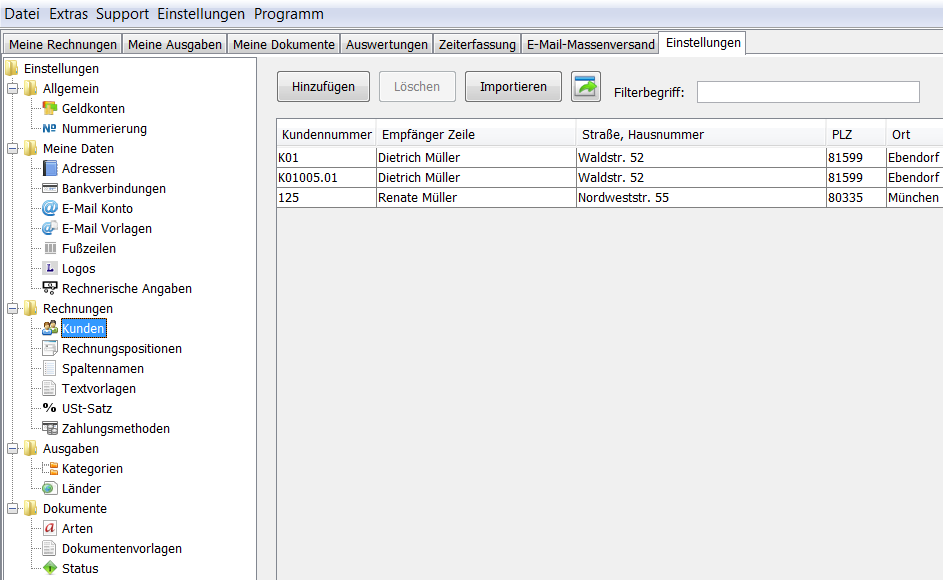Click the USt-Satz percent icon
The width and height of the screenshot is (943, 580).
point(50,409)
